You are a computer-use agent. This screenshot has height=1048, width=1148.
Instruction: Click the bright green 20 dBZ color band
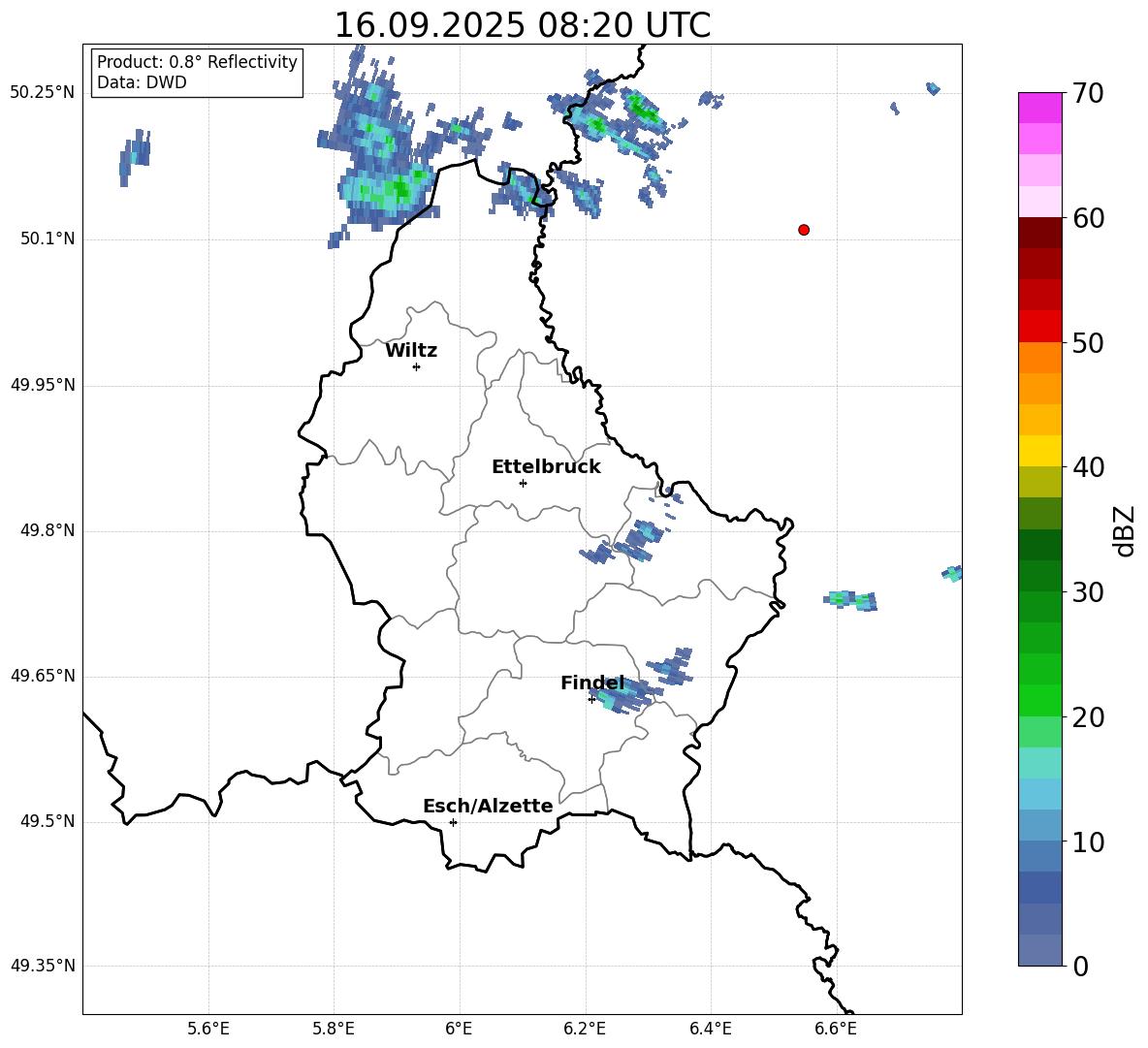pyautogui.click(x=1040, y=700)
